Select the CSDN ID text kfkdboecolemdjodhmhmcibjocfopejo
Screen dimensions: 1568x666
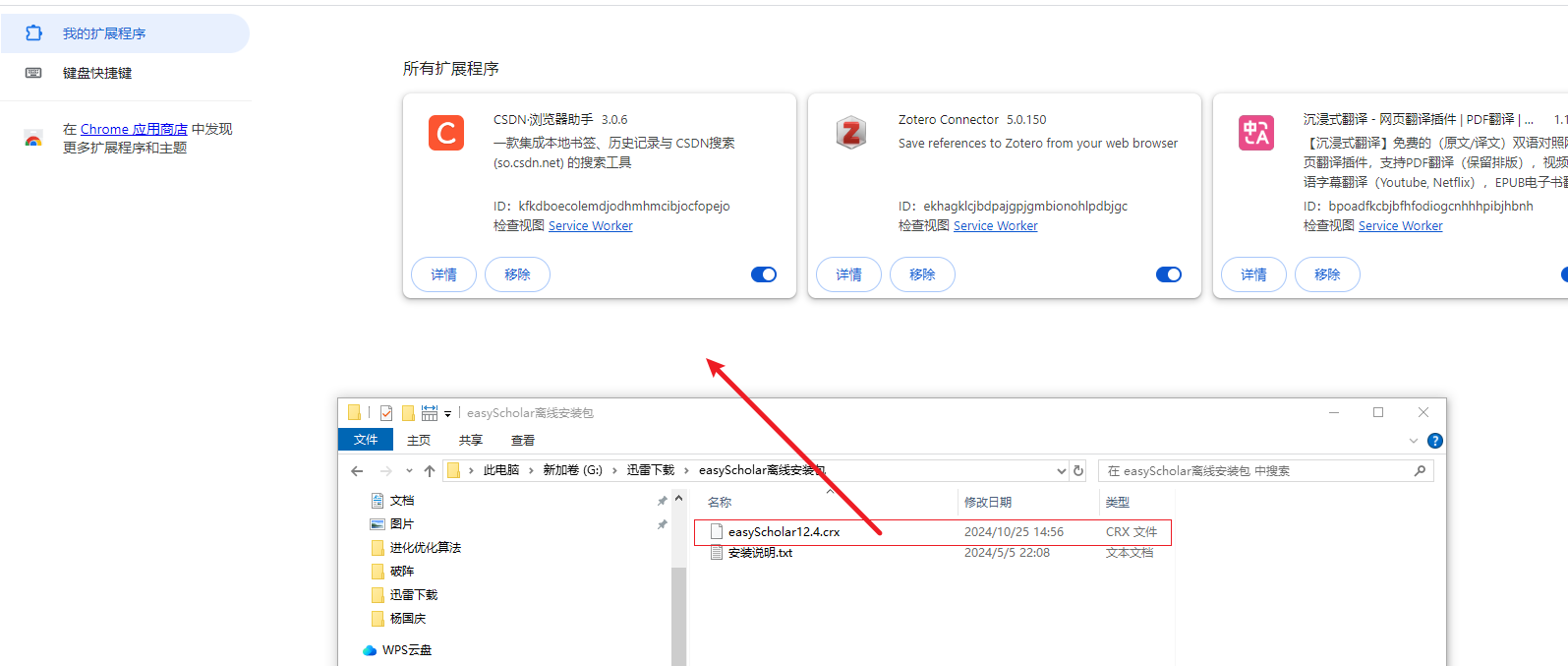(624, 207)
